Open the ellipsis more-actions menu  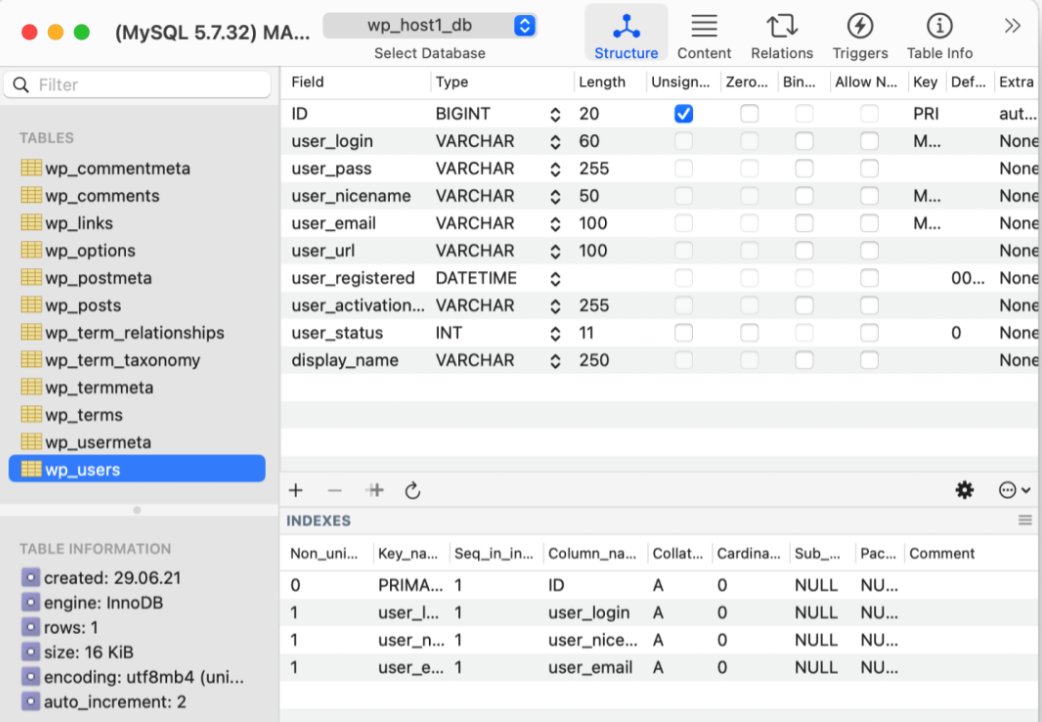coord(1014,491)
